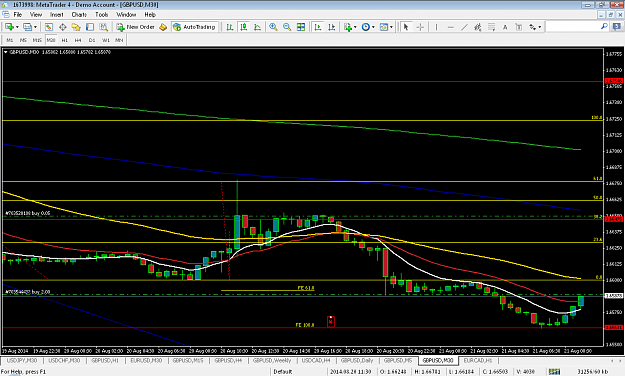Switch to the GBPUSD,Weekly chart tab
Screen dimensions: 625x376
pos(272,360)
